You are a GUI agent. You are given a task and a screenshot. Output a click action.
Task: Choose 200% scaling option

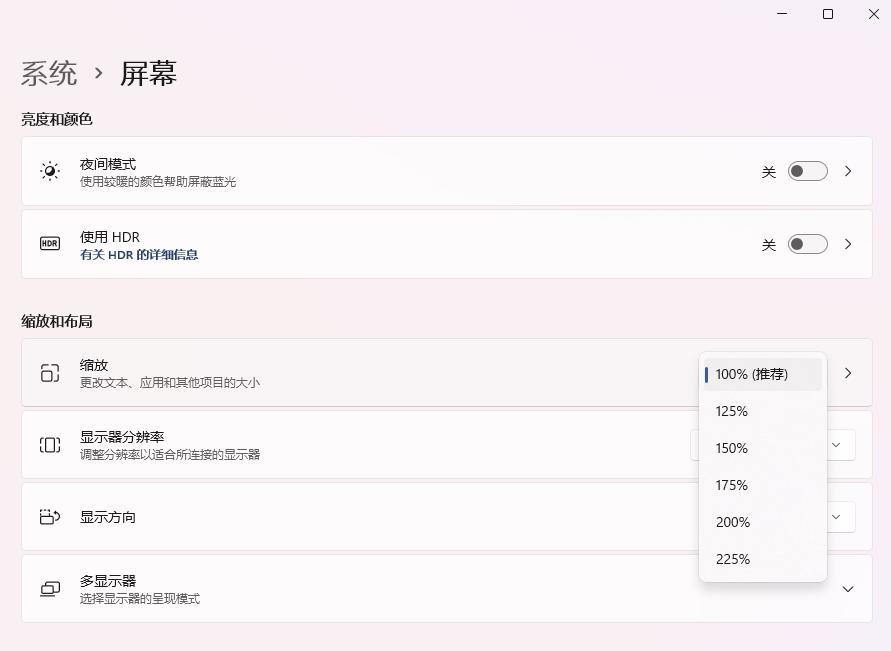(x=733, y=522)
